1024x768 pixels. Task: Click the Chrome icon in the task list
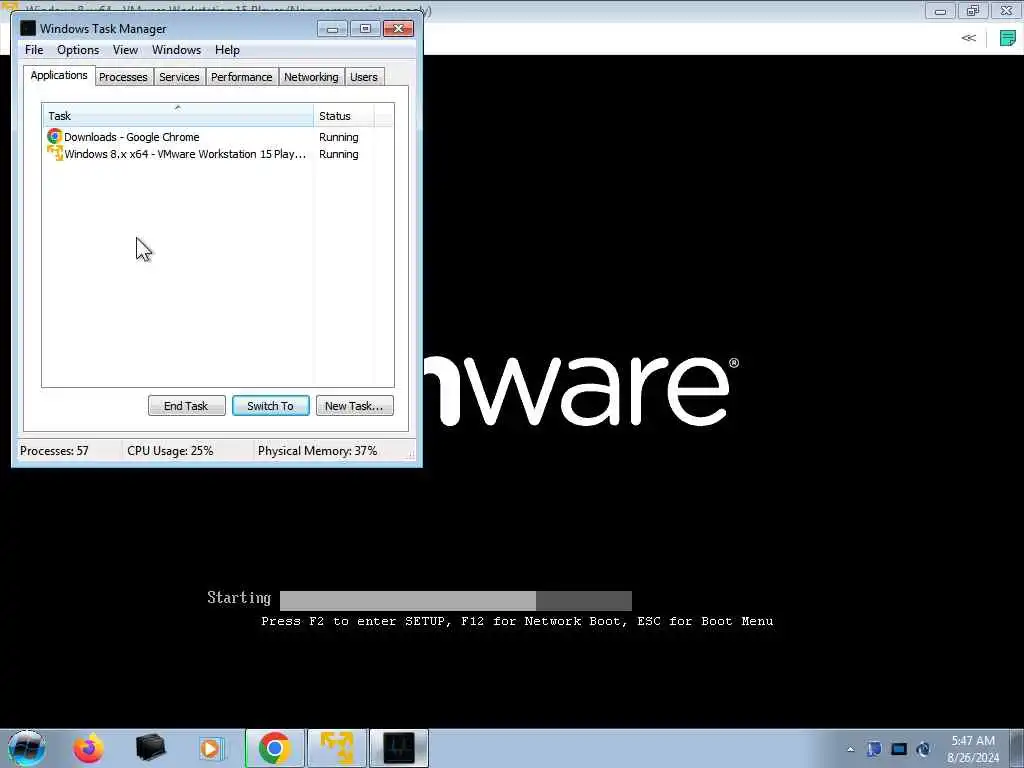54,136
